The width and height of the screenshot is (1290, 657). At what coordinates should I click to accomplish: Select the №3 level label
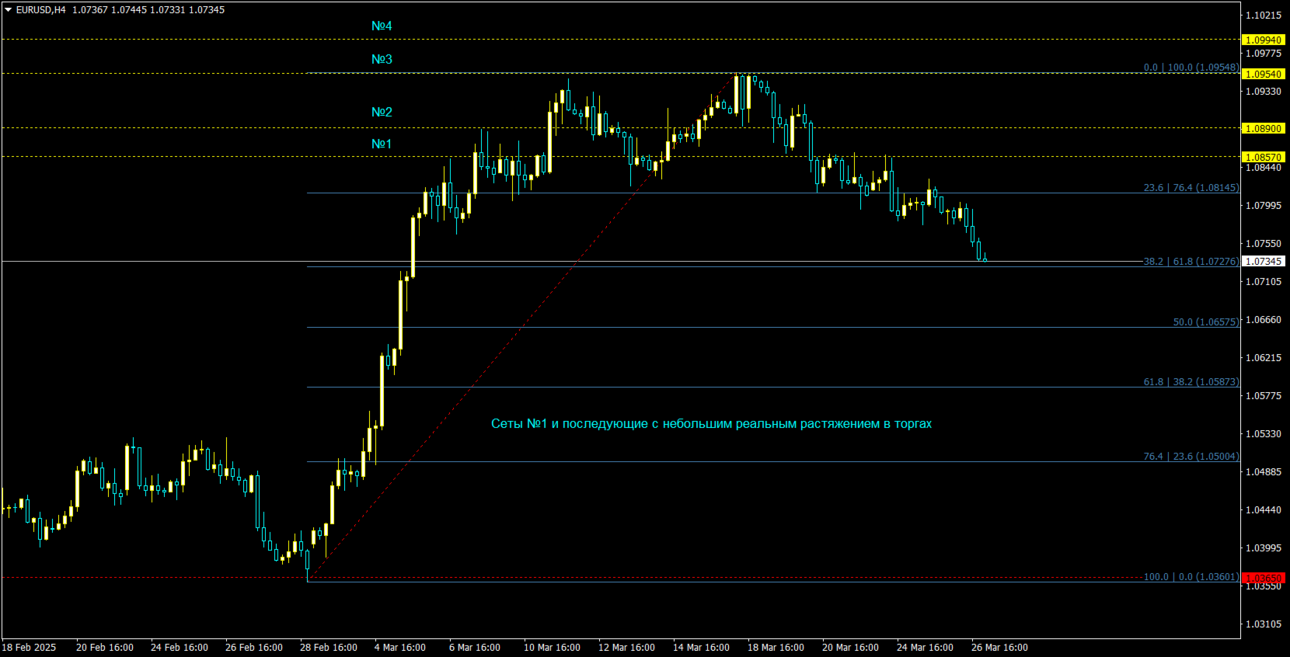click(382, 59)
